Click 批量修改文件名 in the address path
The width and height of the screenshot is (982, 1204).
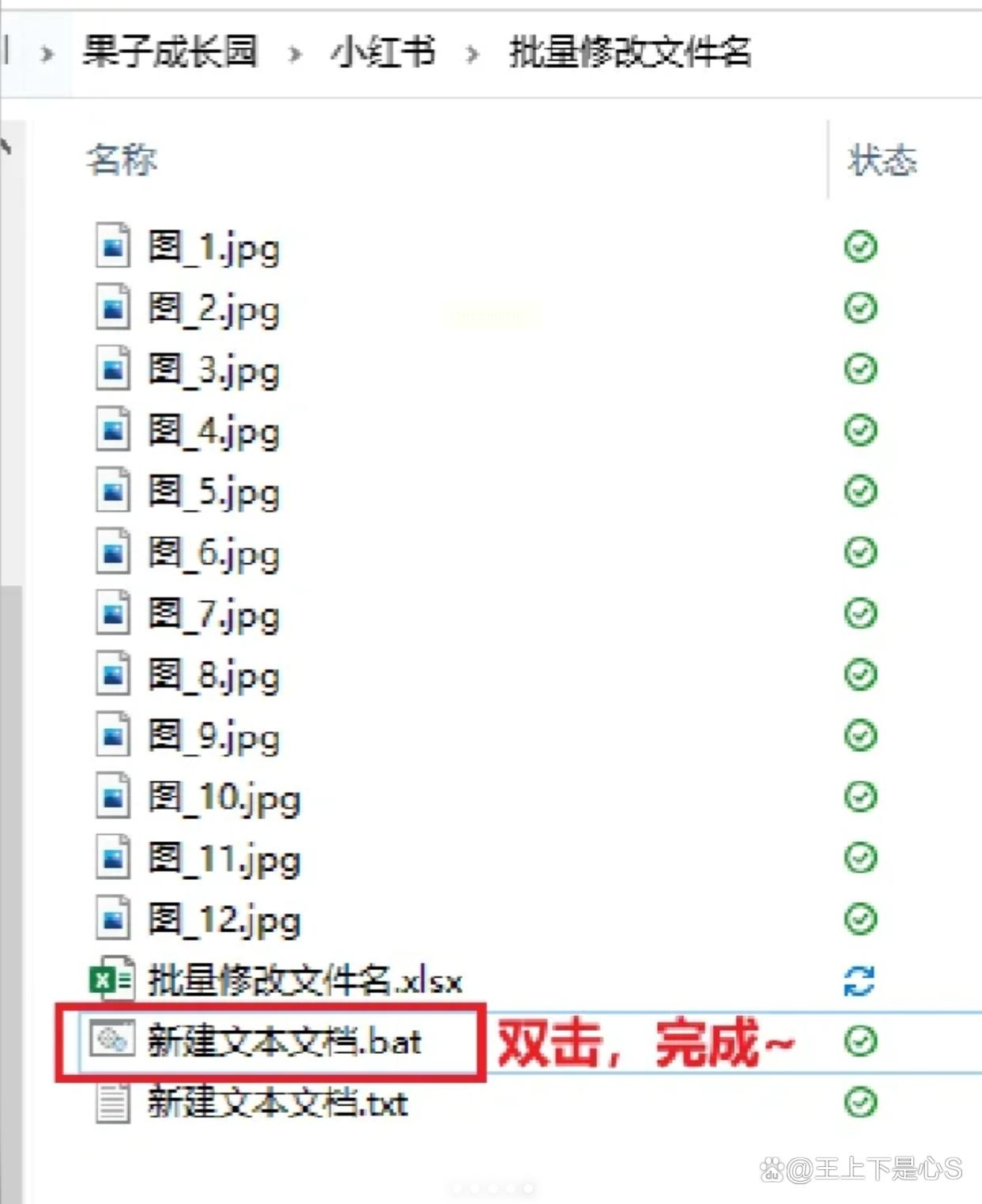(629, 52)
